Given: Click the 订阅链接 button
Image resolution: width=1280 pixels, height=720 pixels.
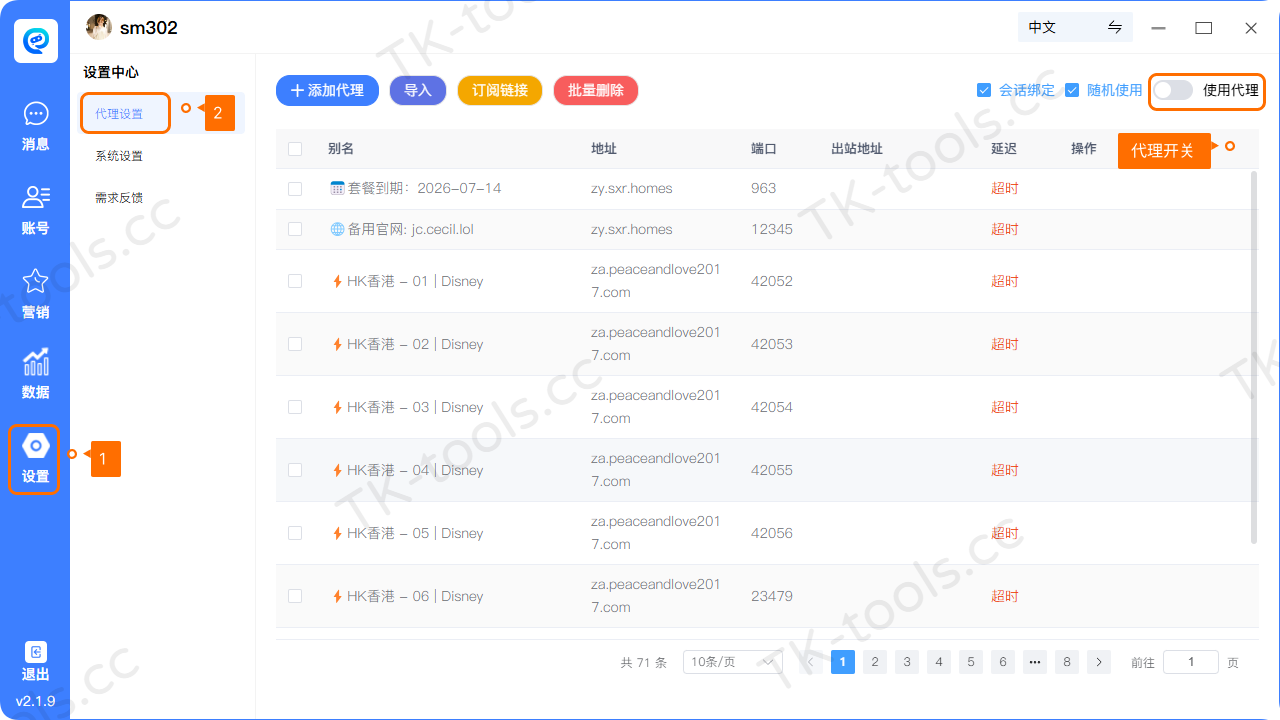Looking at the screenshot, I should point(500,90).
